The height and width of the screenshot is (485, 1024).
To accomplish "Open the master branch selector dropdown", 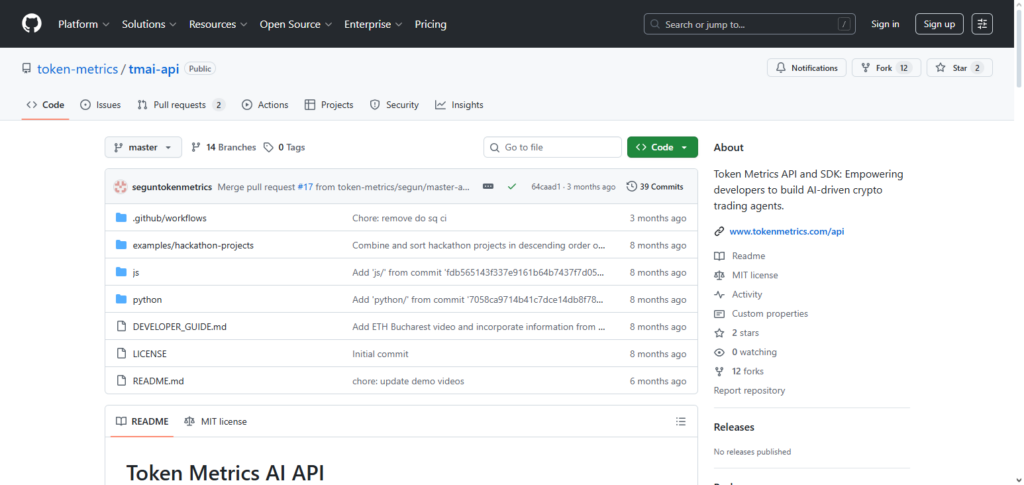I will point(143,148).
